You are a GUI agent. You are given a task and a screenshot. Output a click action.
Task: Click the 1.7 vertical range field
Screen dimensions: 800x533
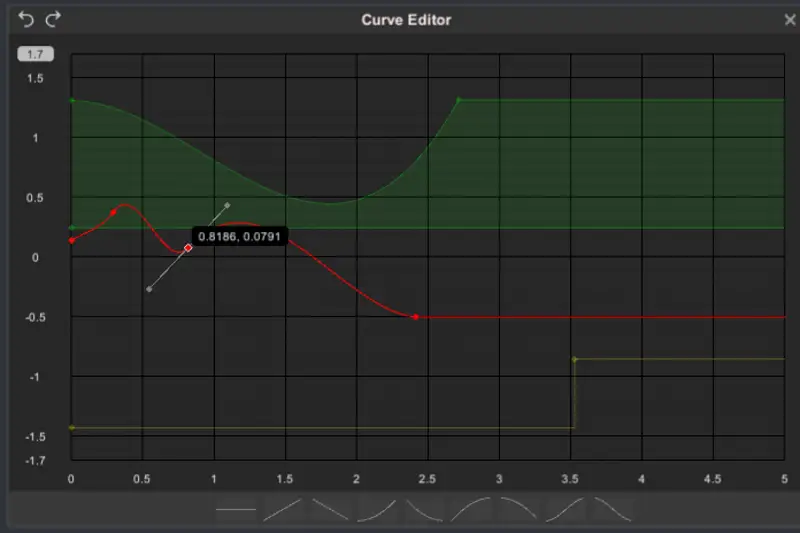click(35, 54)
